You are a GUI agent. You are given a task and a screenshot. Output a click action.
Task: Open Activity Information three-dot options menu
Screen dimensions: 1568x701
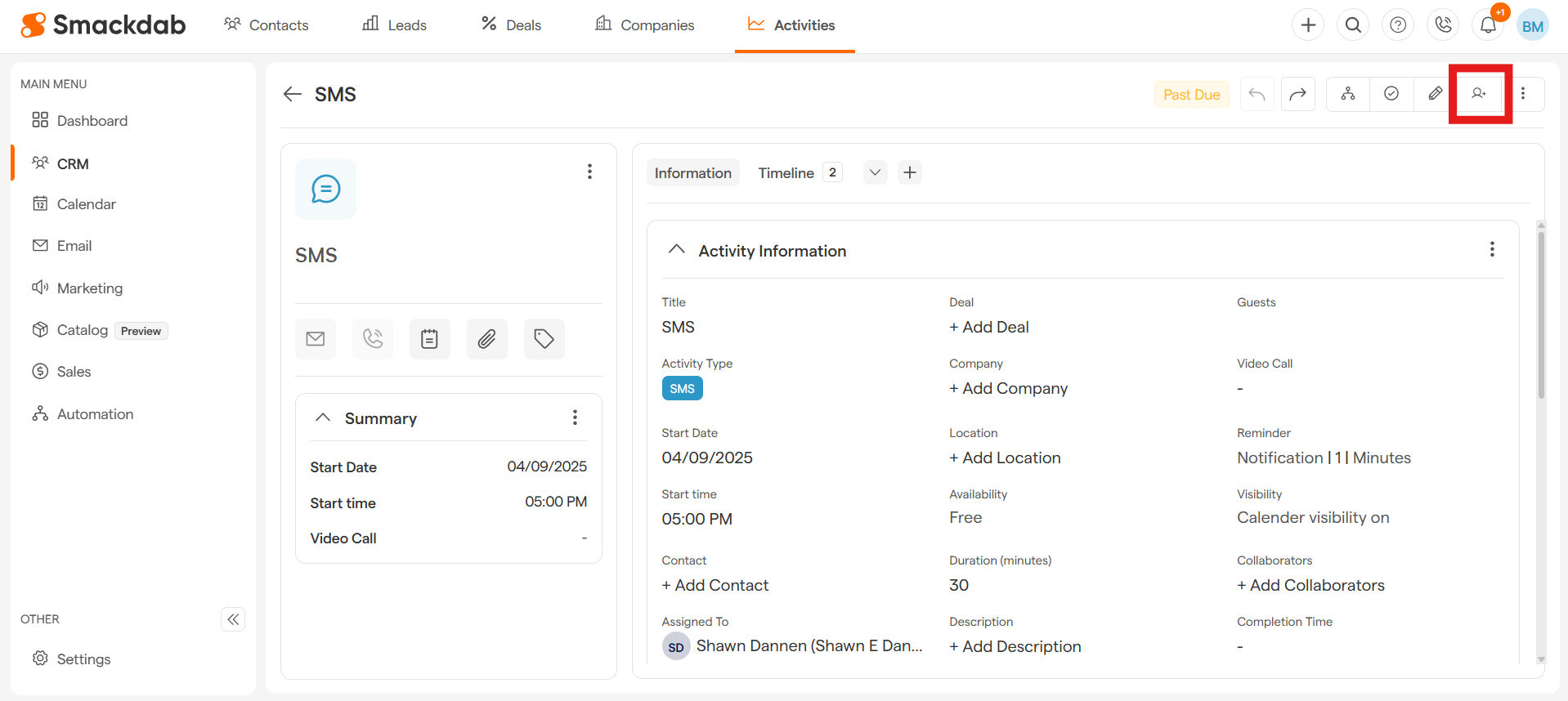1492,249
